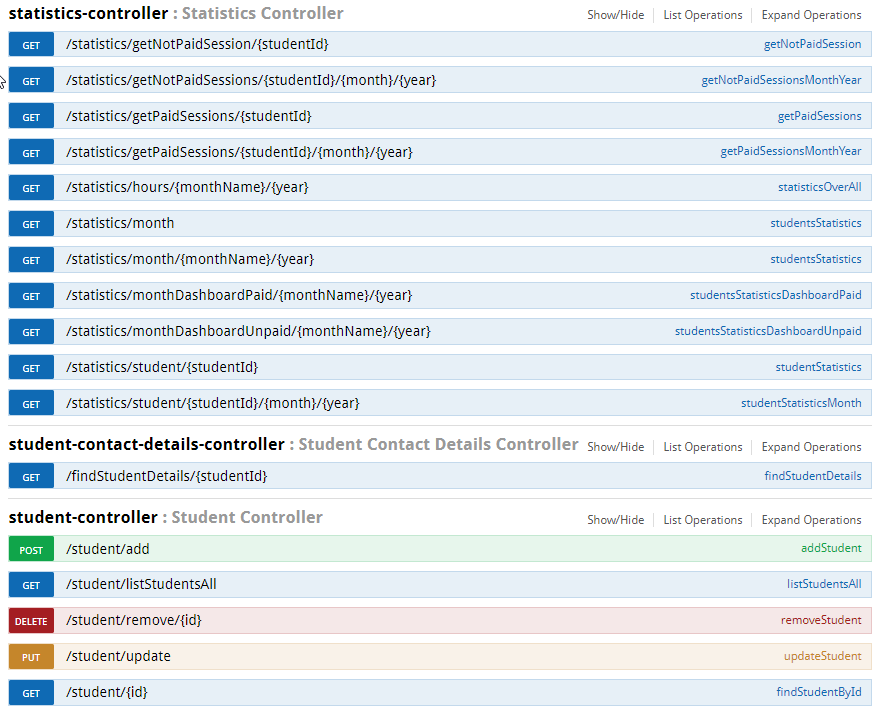Click the studentsStatisticsDashboardUnpaid operation link

pyautogui.click(x=768, y=331)
